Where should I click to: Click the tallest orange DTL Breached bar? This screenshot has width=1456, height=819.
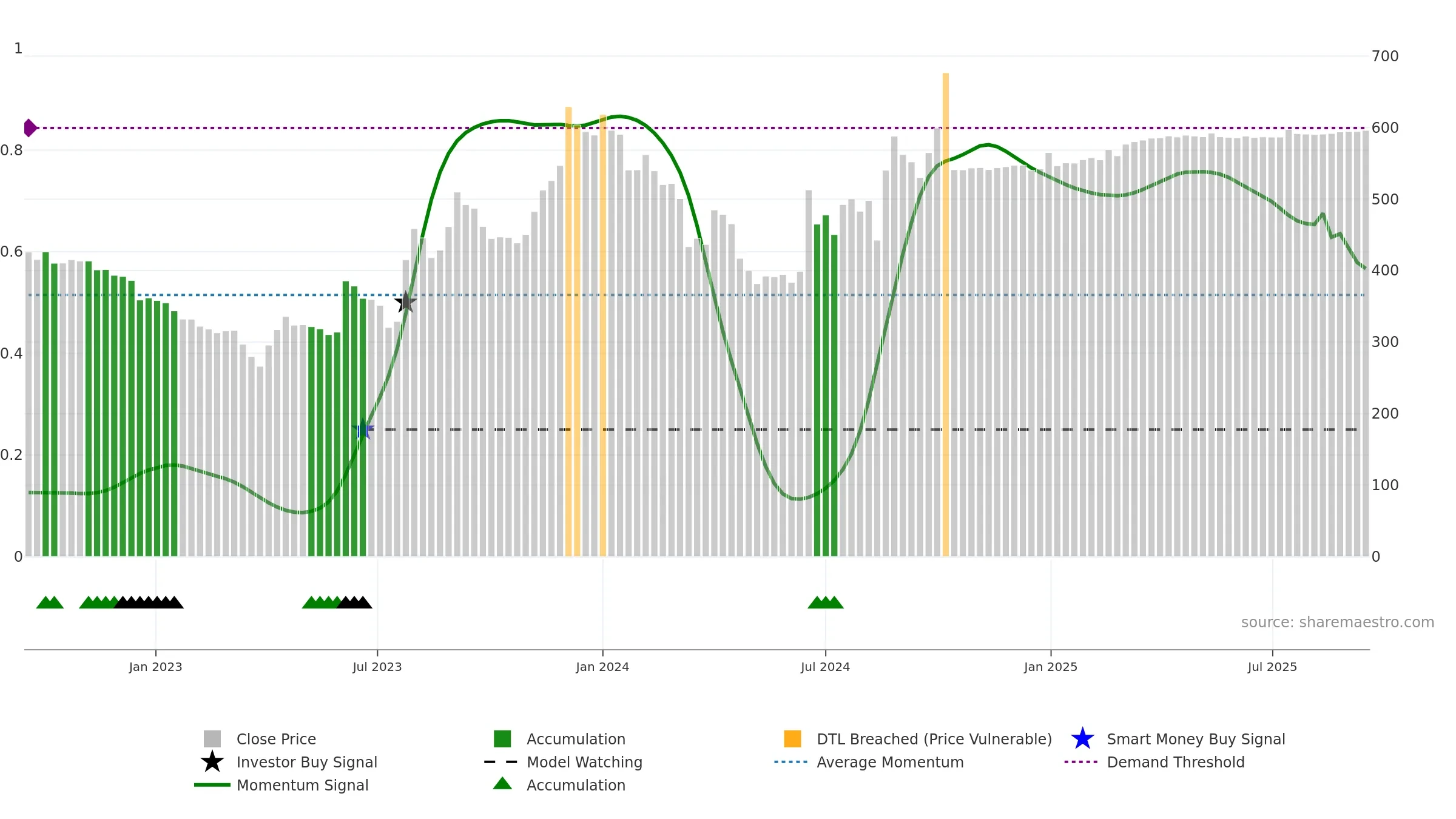tap(946, 314)
